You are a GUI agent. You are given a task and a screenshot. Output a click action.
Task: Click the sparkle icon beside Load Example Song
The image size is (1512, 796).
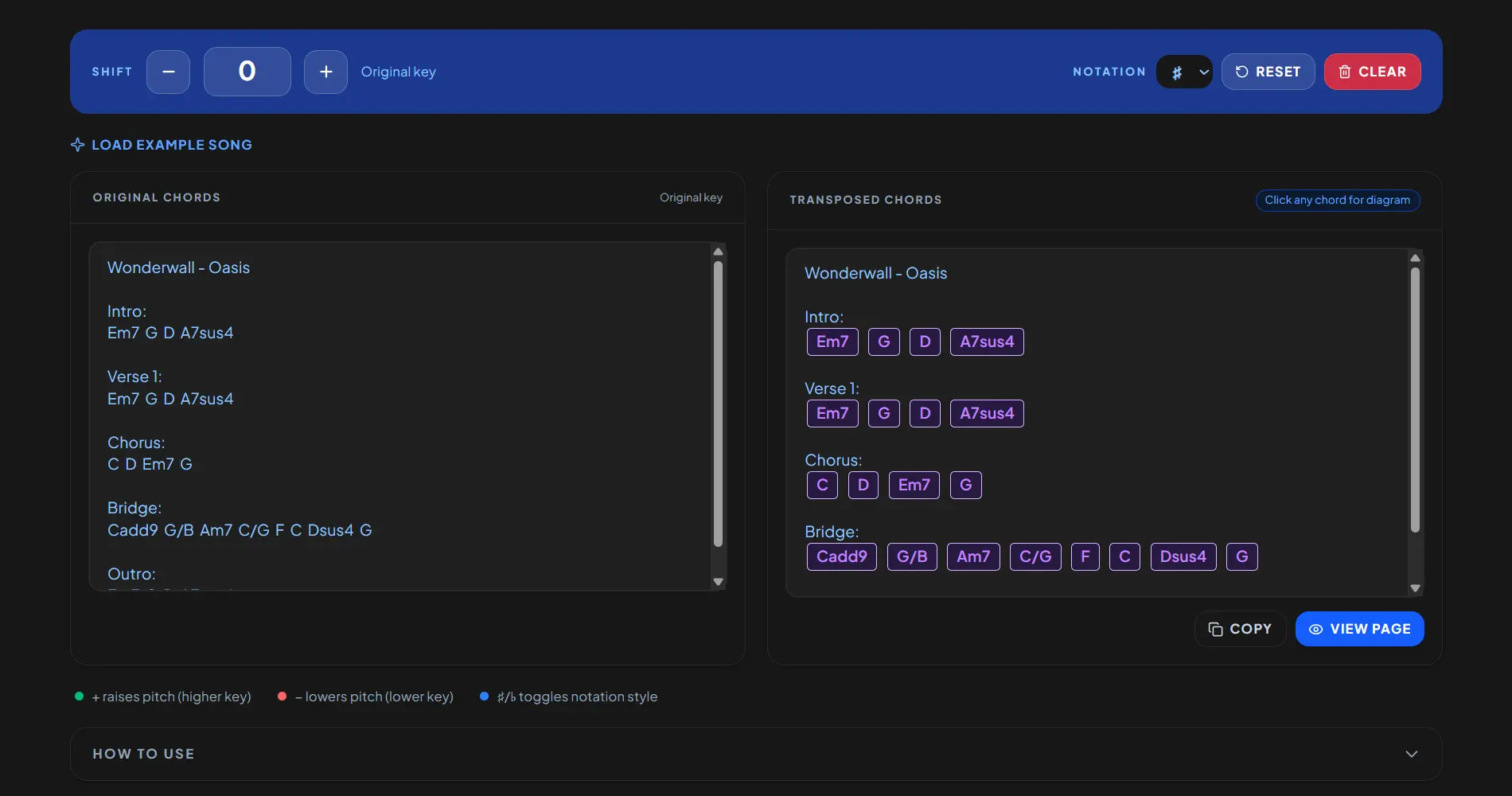pos(77,145)
